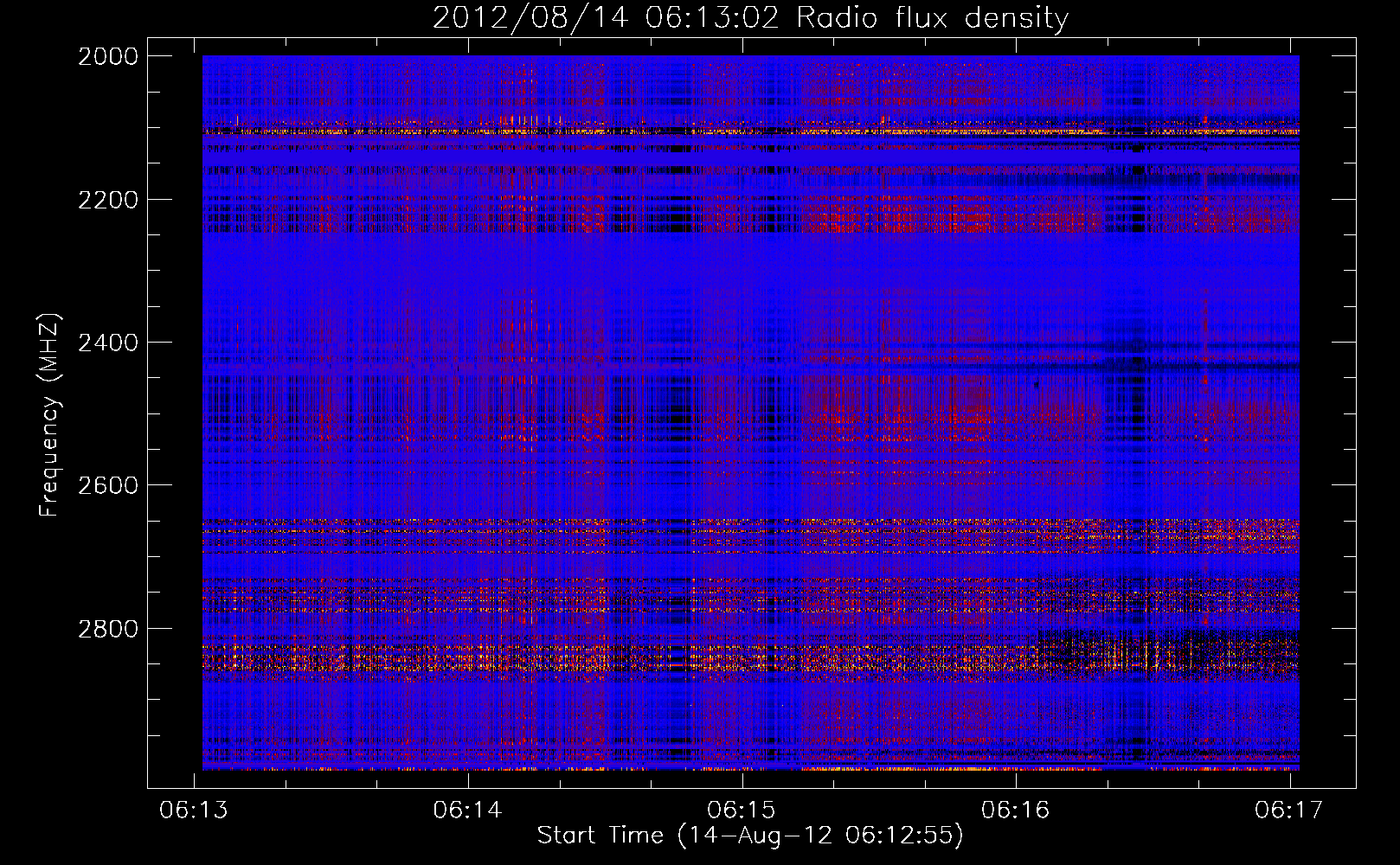
Task: Click the 06:15 time tick label
Action: click(x=742, y=810)
